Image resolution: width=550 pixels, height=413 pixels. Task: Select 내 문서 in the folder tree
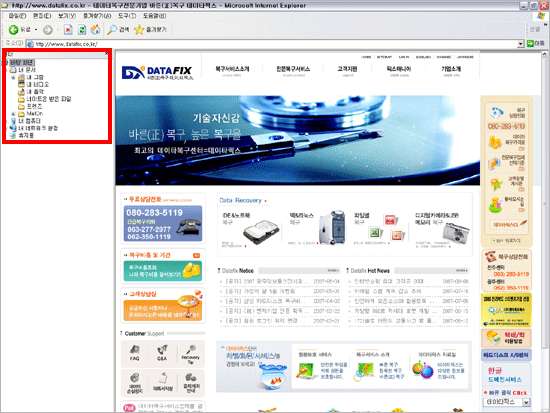click(27, 70)
